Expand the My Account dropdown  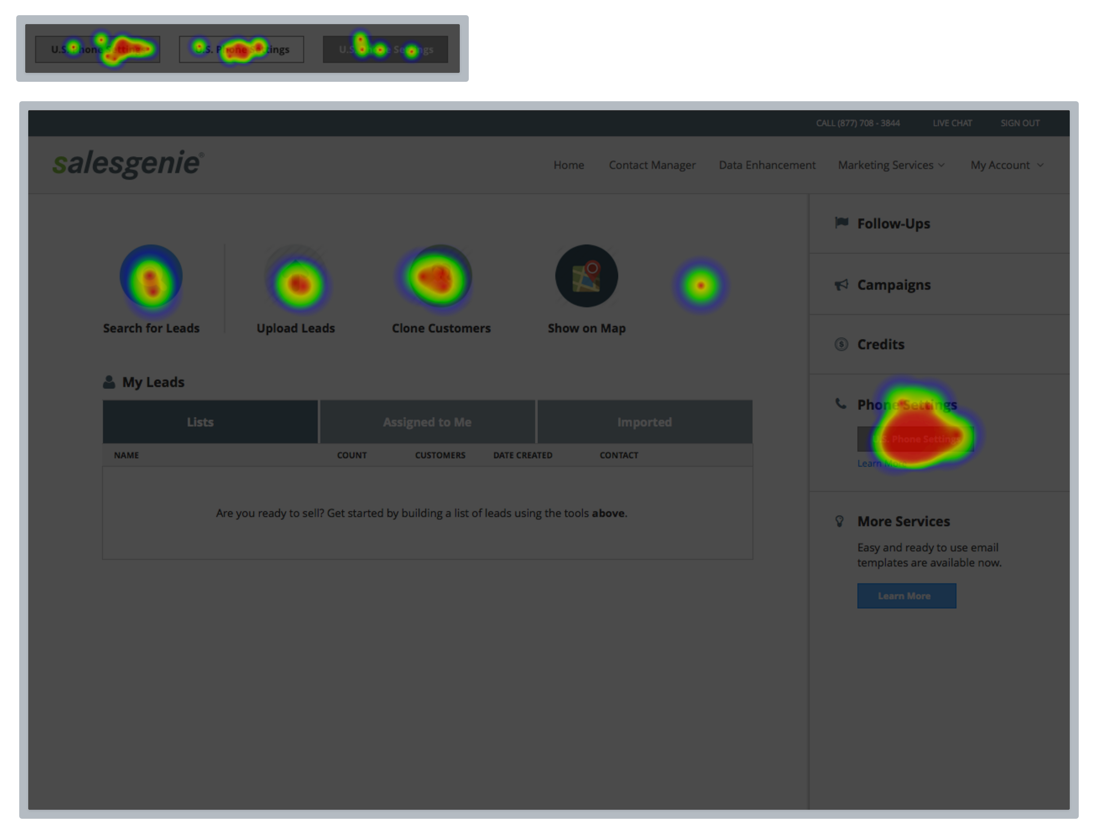pyautogui.click(x=1007, y=165)
